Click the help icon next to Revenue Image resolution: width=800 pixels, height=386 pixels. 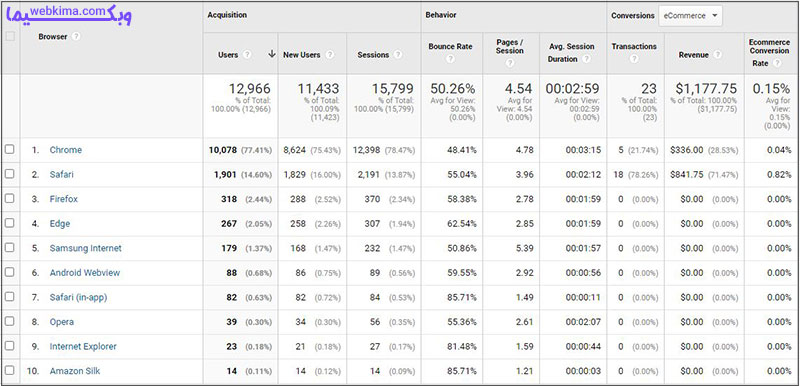[718, 55]
